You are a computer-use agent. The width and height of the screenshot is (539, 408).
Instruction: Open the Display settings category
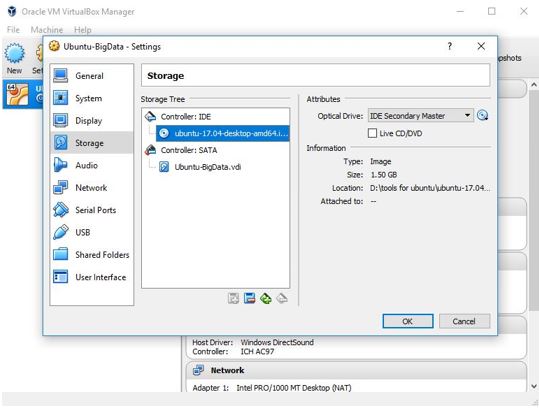tap(91, 121)
